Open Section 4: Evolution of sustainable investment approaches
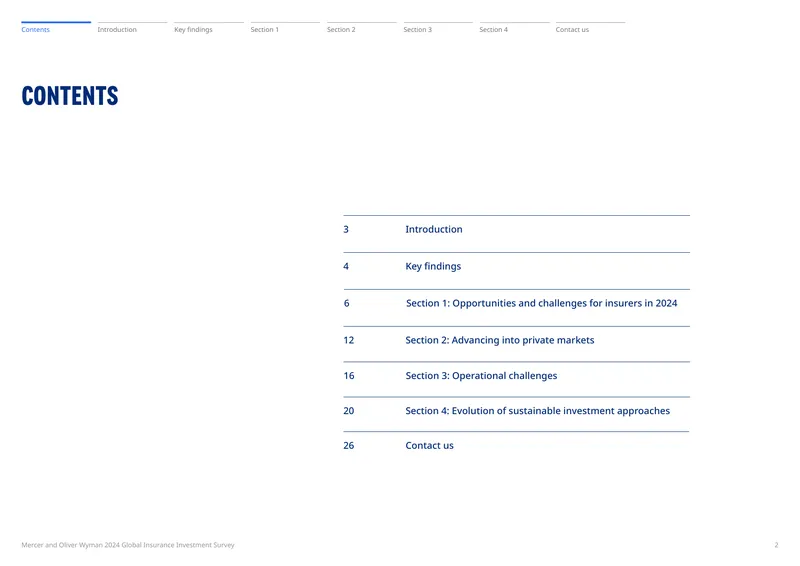This screenshot has height=566, width=800. tap(537, 411)
